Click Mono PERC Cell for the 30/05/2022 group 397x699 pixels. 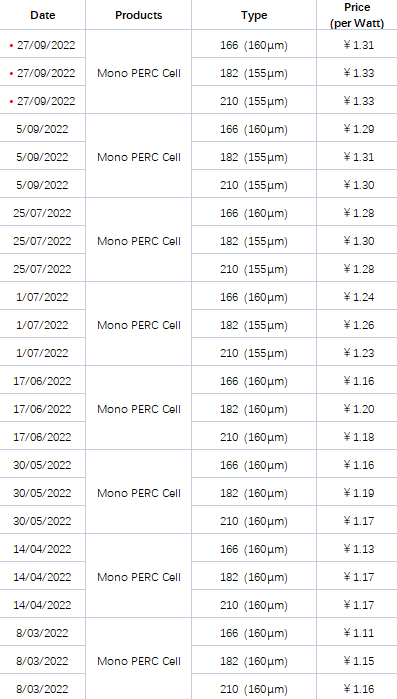click(x=139, y=493)
